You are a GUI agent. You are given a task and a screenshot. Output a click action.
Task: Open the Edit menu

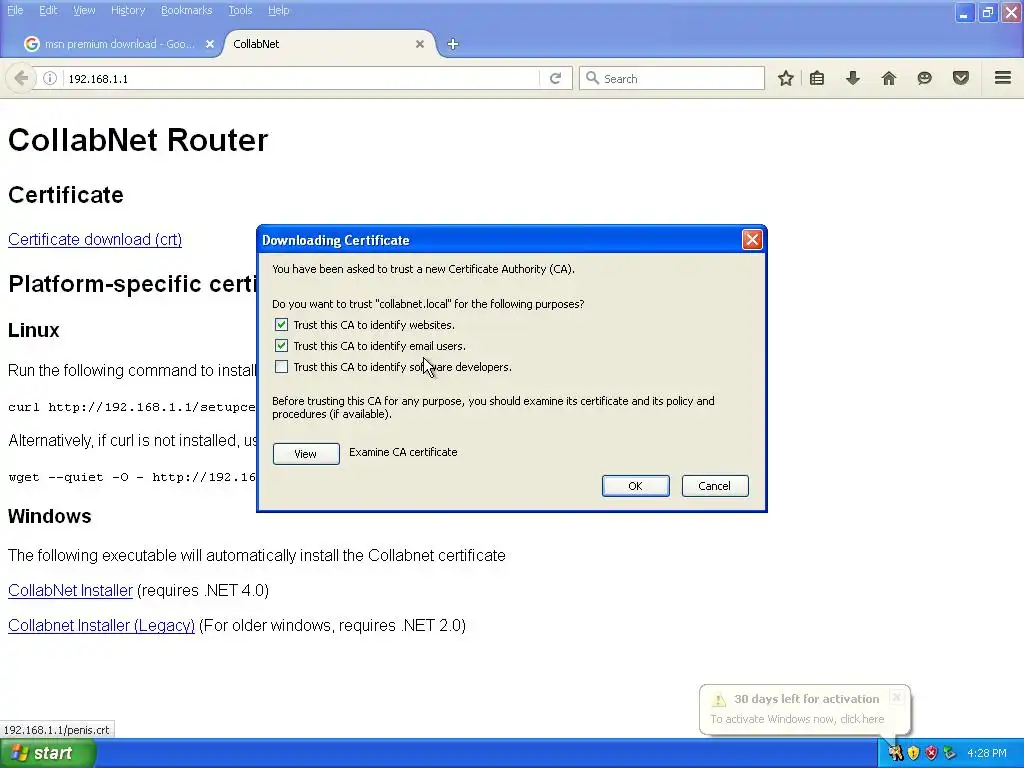point(48,10)
